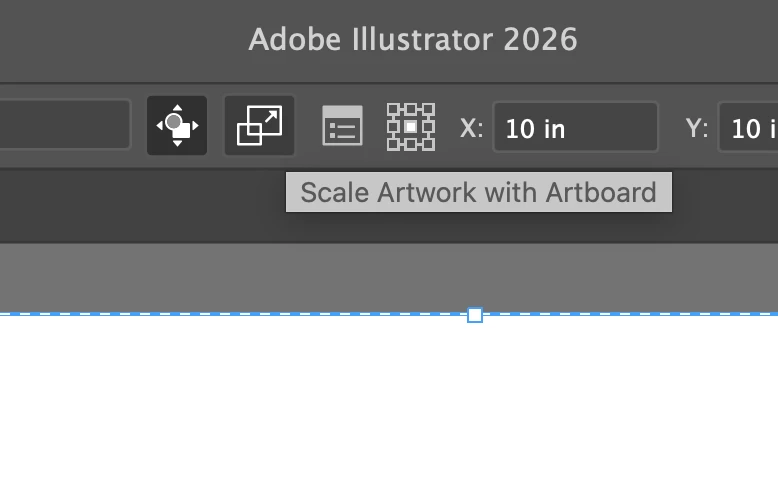Select the middle-left reference point
This screenshot has height=482, width=778.
coord(393,127)
